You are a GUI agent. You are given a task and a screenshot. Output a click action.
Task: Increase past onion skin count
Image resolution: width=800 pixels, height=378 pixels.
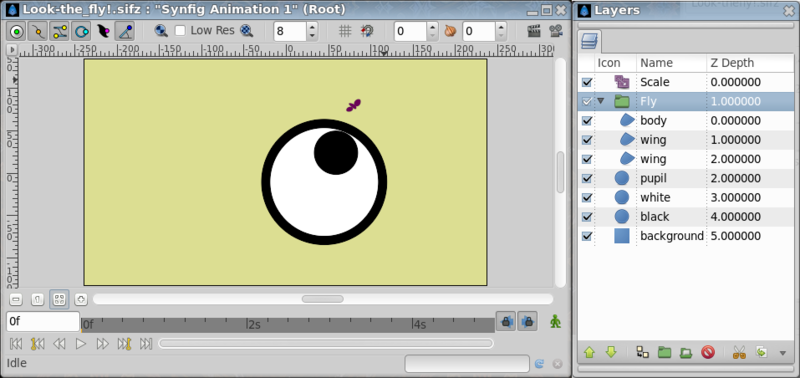pyautogui.click(x=432, y=27)
